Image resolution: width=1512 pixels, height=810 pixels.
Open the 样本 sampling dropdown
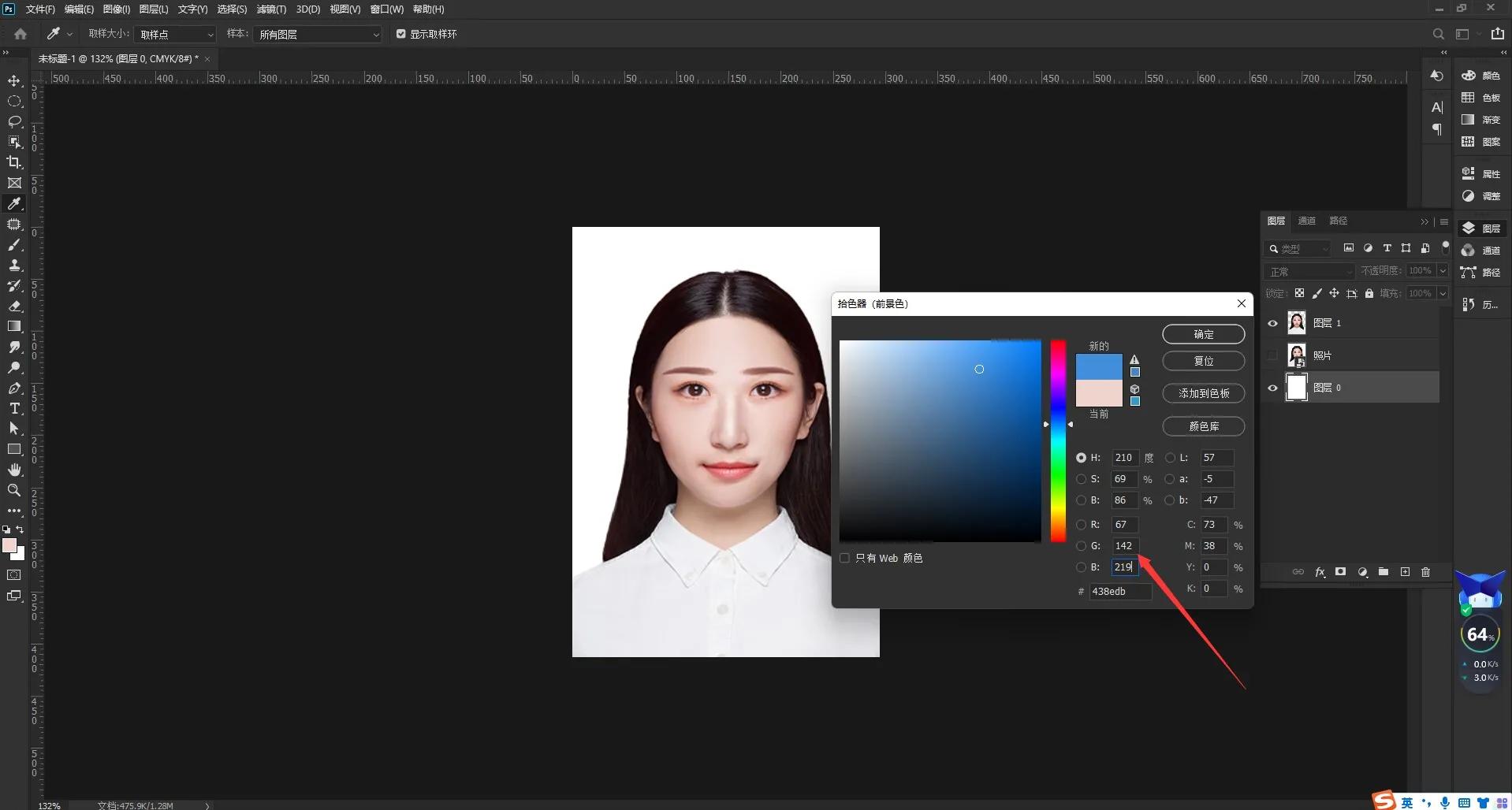point(318,34)
